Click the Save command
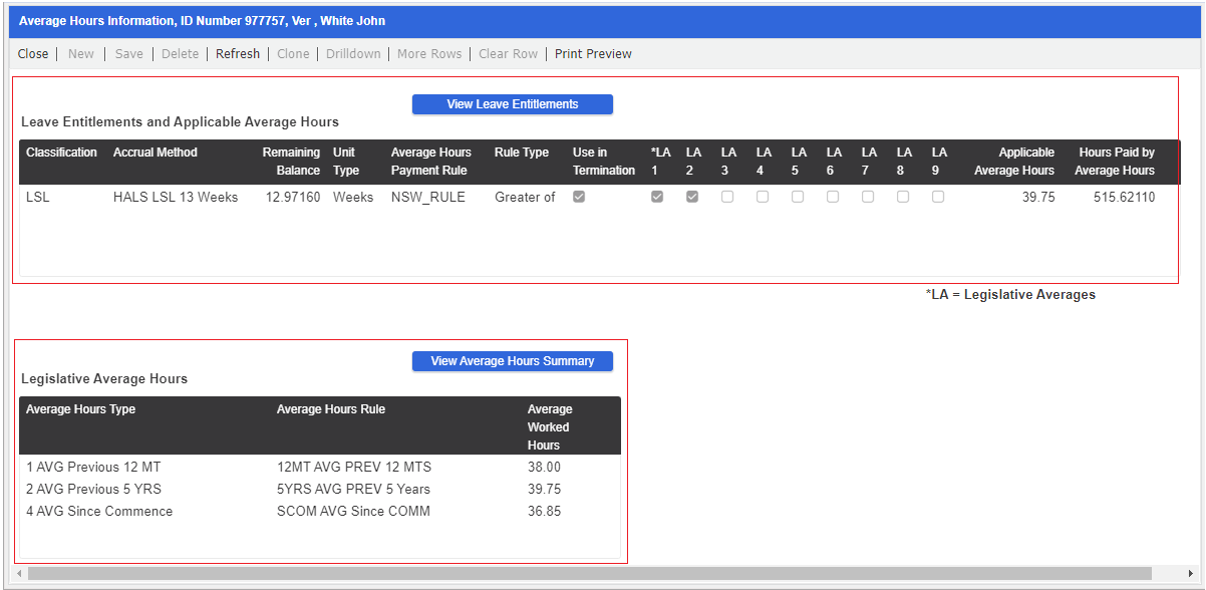The image size is (1206, 590). (128, 53)
